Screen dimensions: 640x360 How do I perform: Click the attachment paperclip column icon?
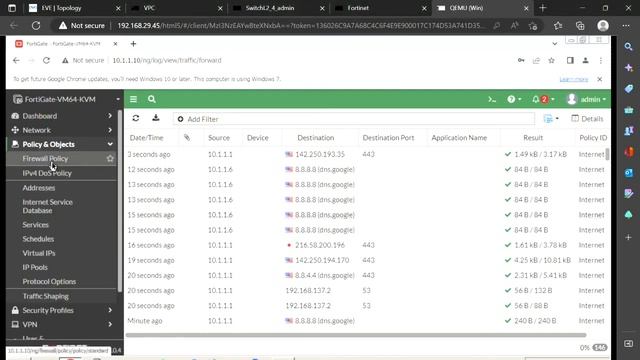[x=187, y=138]
